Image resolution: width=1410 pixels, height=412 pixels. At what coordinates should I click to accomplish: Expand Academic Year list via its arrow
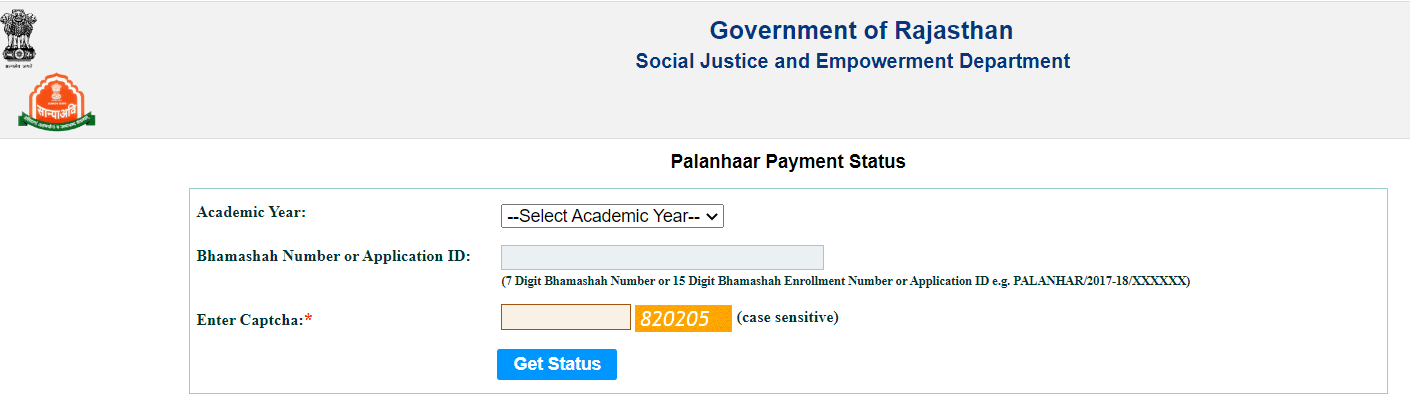click(714, 216)
